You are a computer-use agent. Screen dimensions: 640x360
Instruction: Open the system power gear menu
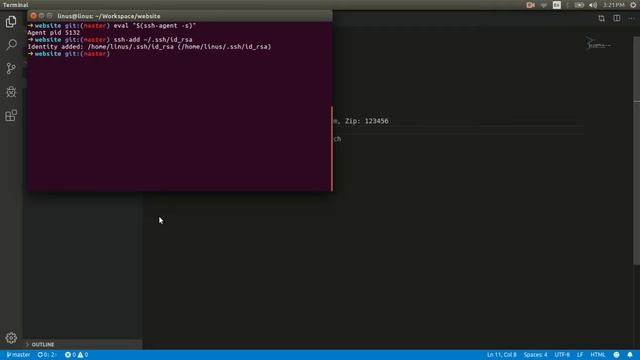tap(633, 5)
